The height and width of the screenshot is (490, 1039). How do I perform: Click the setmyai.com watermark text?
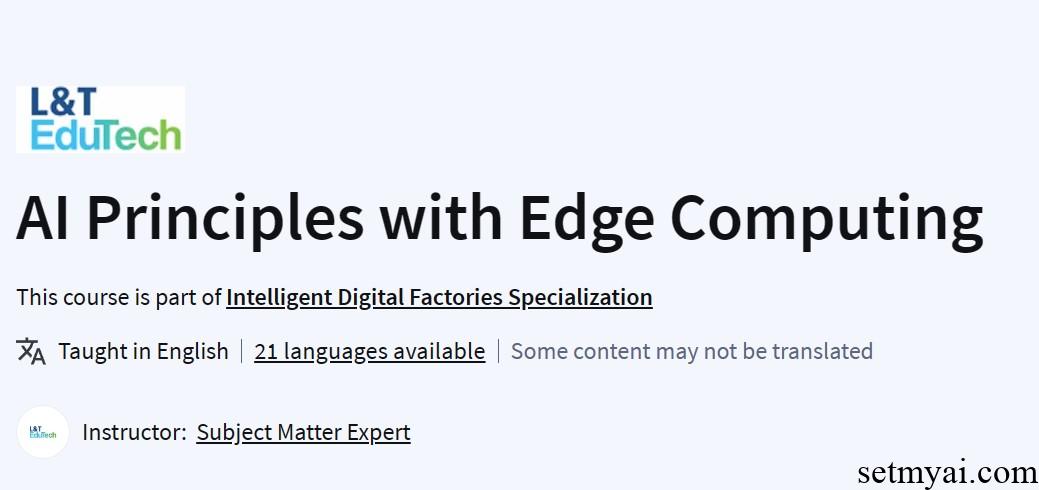pyautogui.click(x=948, y=471)
